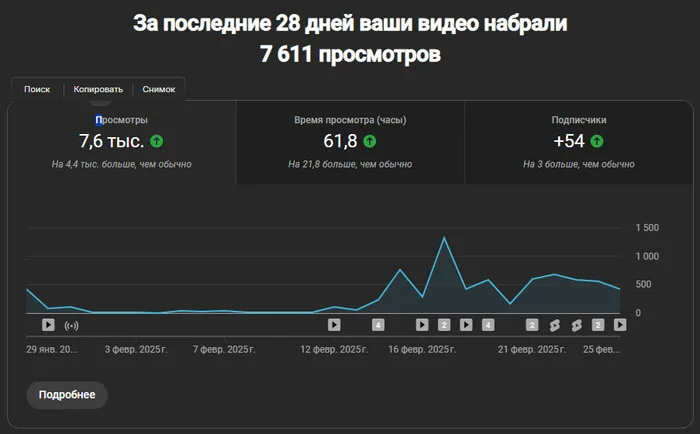Image resolution: width=700 pixels, height=434 pixels.
Task: Click the '21 февр. 2025г.' date label
Action: (x=532, y=349)
